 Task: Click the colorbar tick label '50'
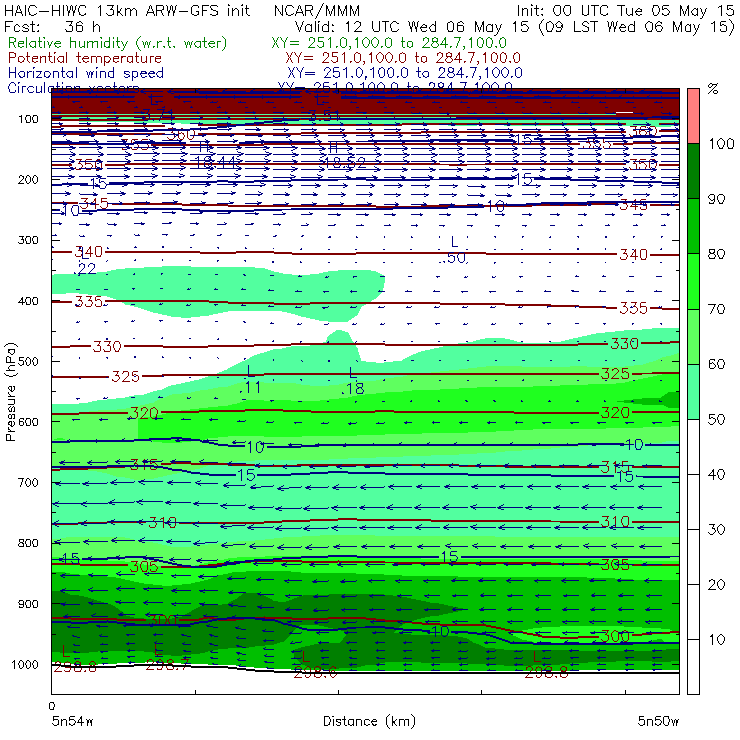pos(716,420)
